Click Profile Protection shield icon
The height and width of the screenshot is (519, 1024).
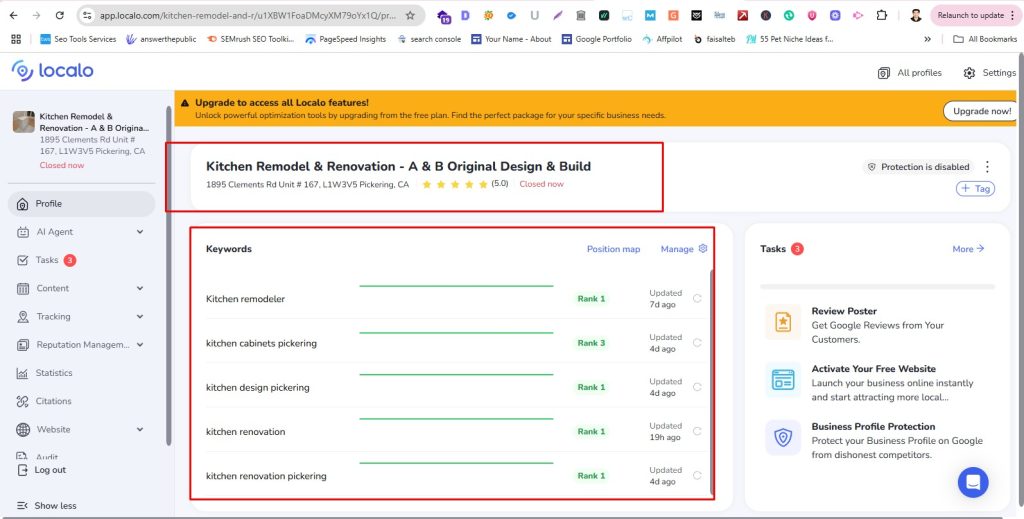coord(783,437)
